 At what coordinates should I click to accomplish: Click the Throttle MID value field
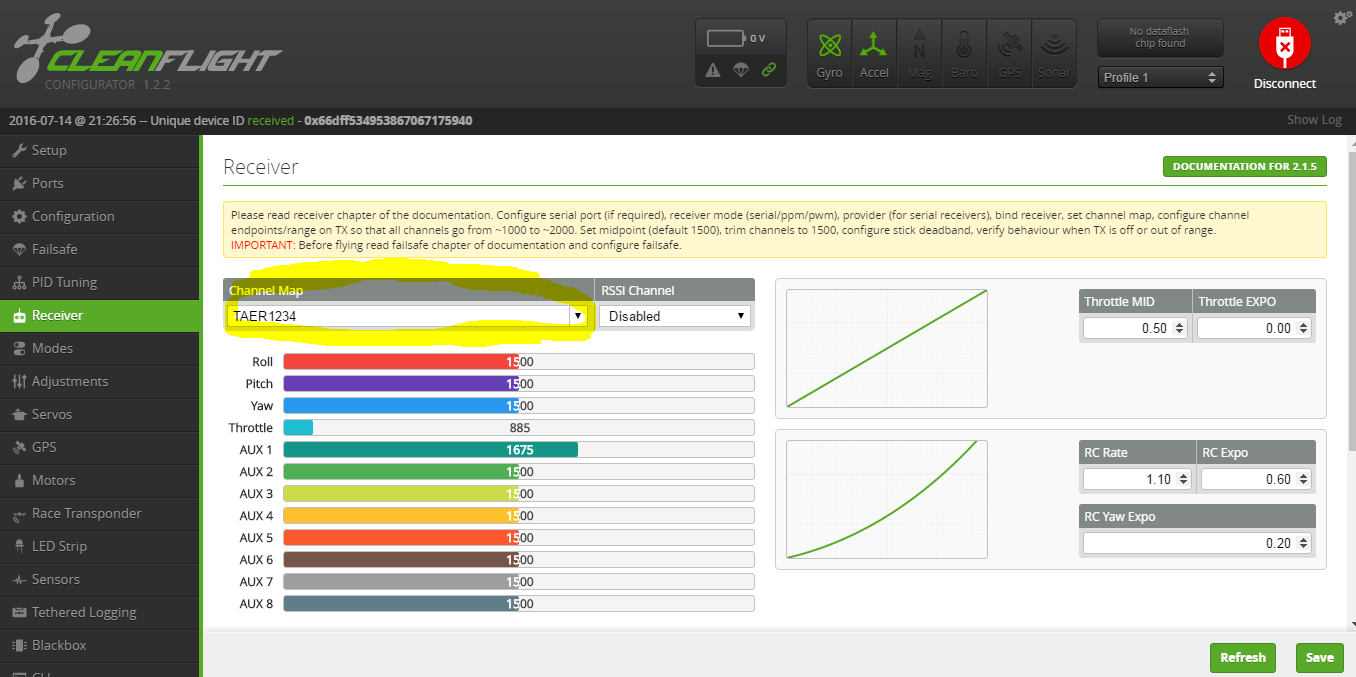tap(1135, 328)
